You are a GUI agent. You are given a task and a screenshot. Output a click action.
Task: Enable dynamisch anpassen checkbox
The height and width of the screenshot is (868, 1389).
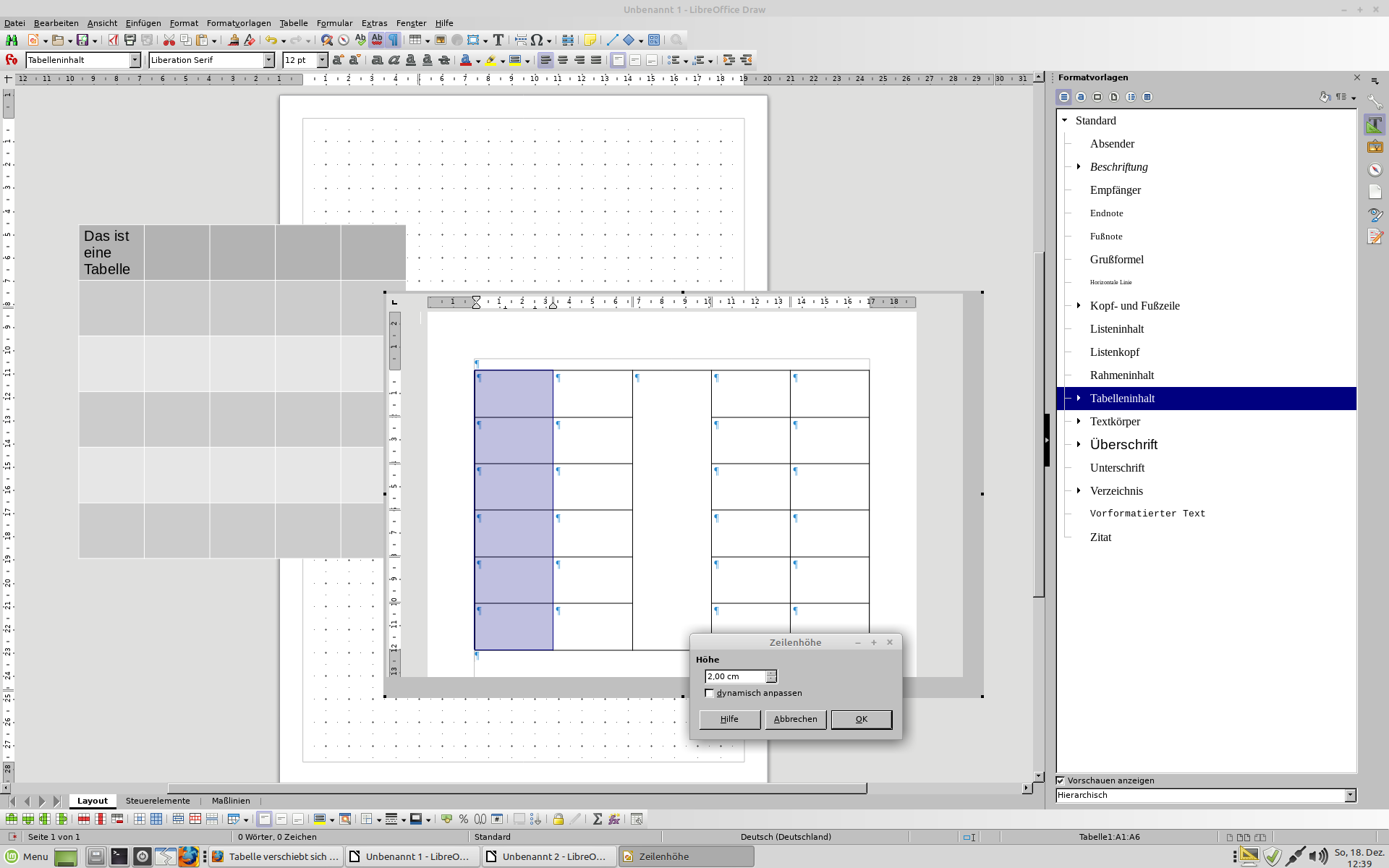pyautogui.click(x=709, y=693)
